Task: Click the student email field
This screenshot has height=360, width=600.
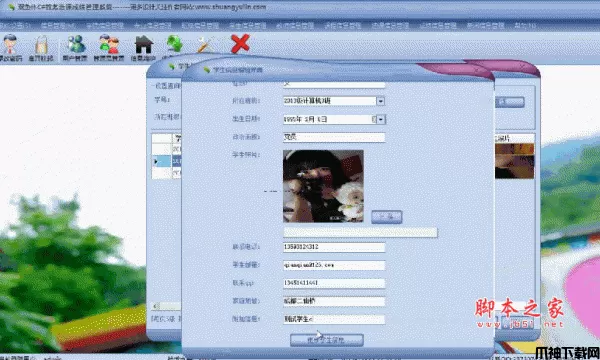Action: point(334,265)
